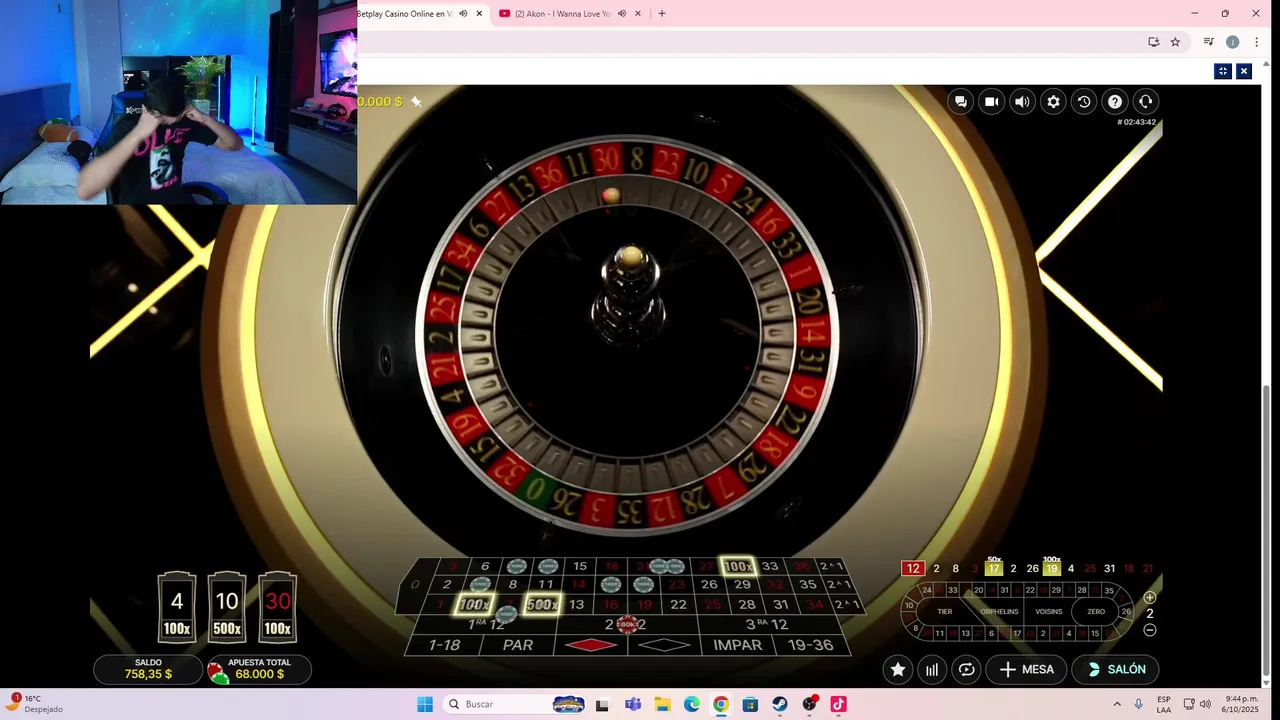Image resolution: width=1280 pixels, height=720 pixels.
Task: Select ZERO bet on racetrack
Action: point(1096,611)
